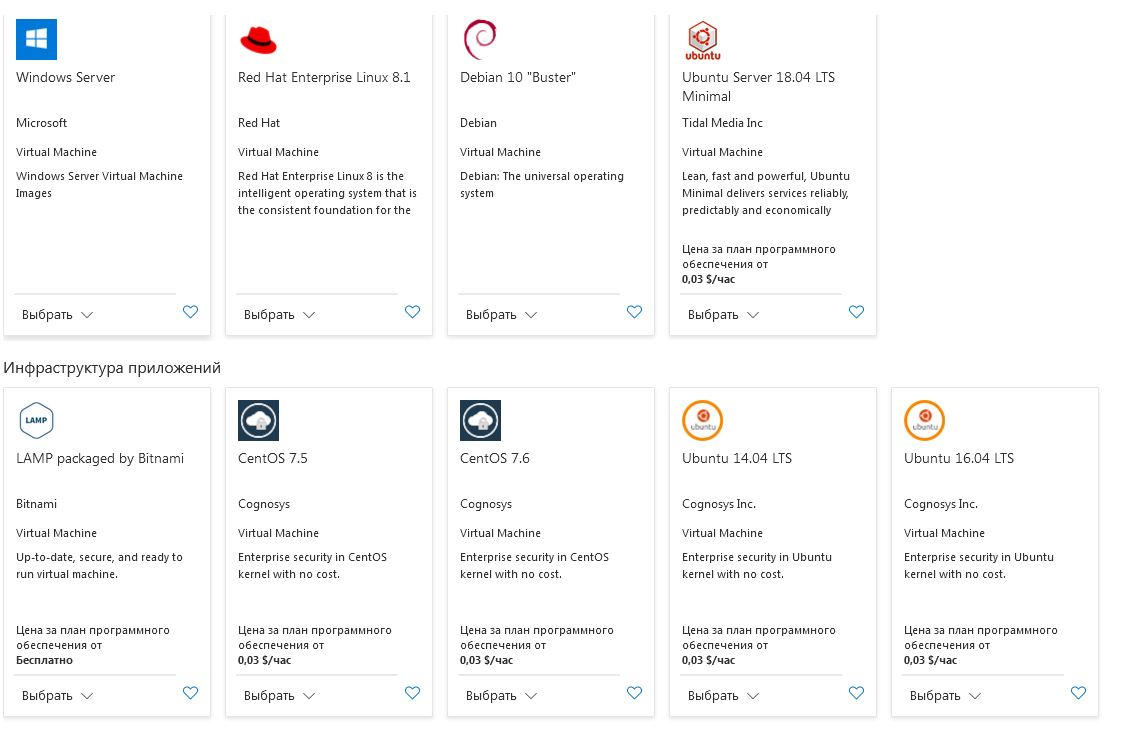Open Выбрать dropdown for Ubuntu 14.04 LTS
The image size is (1144, 732).
pos(724,696)
